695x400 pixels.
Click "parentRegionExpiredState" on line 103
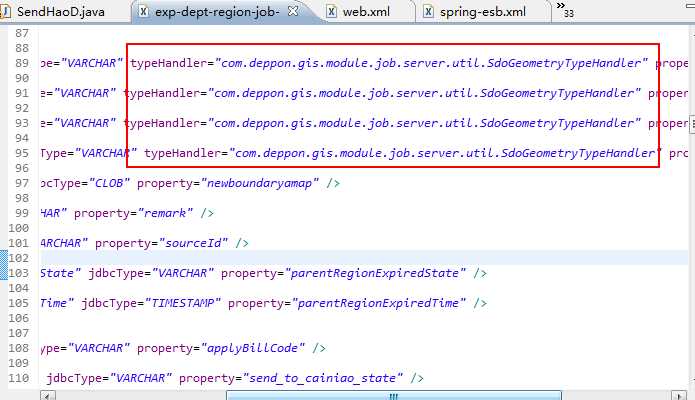coord(375,273)
